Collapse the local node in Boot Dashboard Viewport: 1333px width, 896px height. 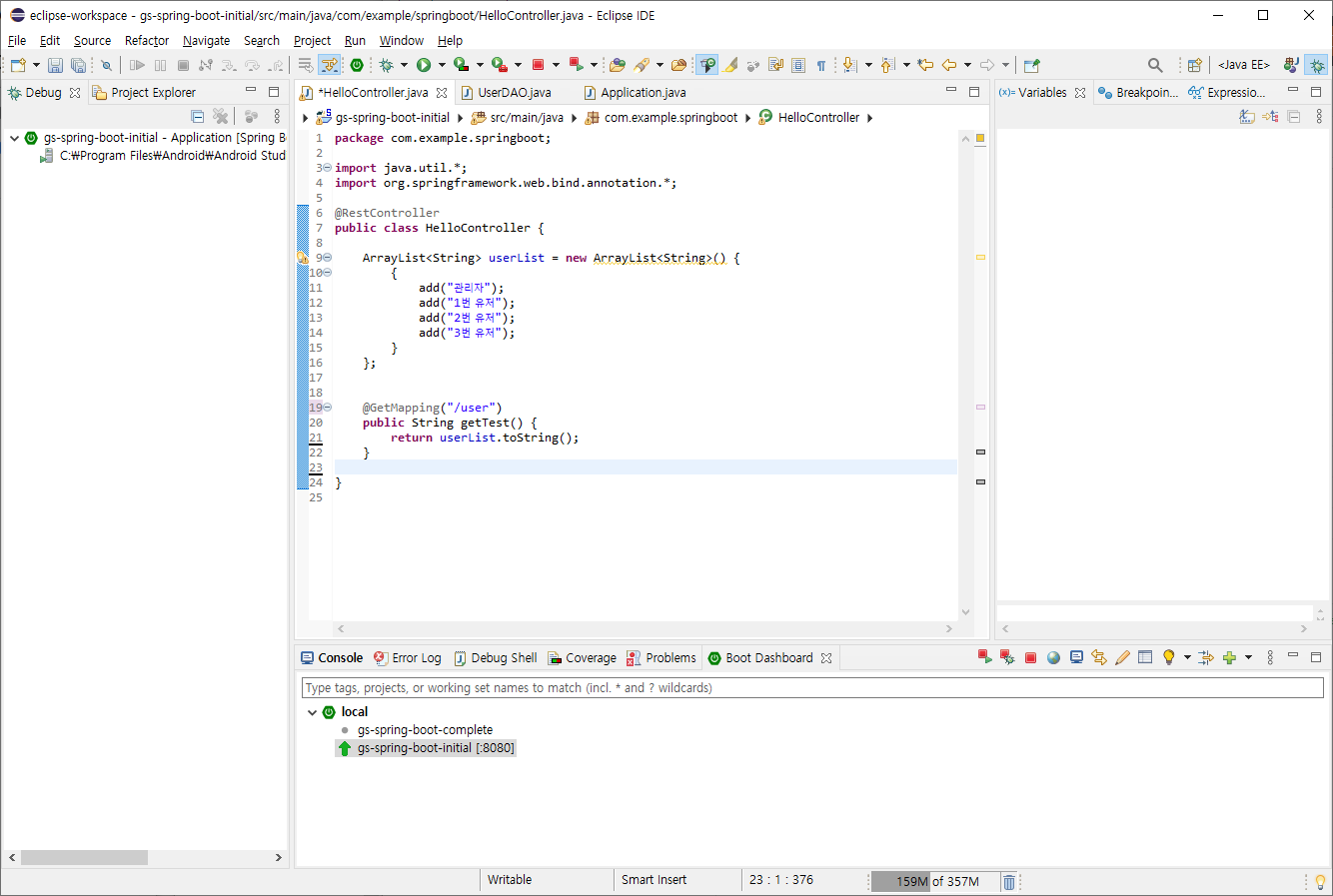pyautogui.click(x=312, y=712)
